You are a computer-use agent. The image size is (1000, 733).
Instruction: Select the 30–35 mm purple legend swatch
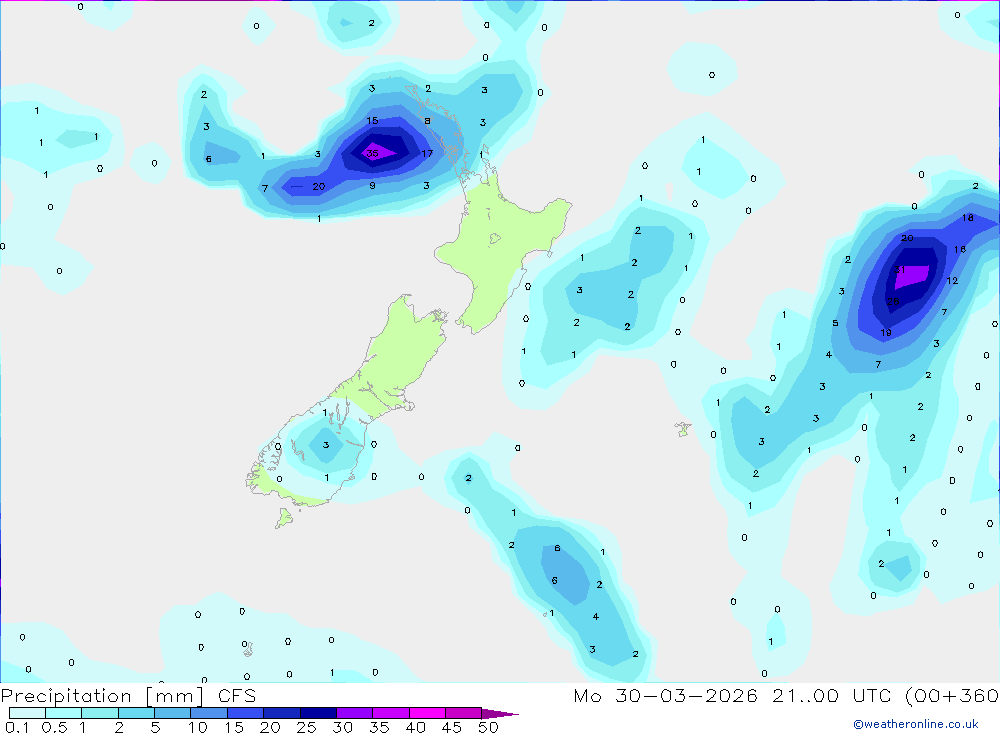click(355, 713)
